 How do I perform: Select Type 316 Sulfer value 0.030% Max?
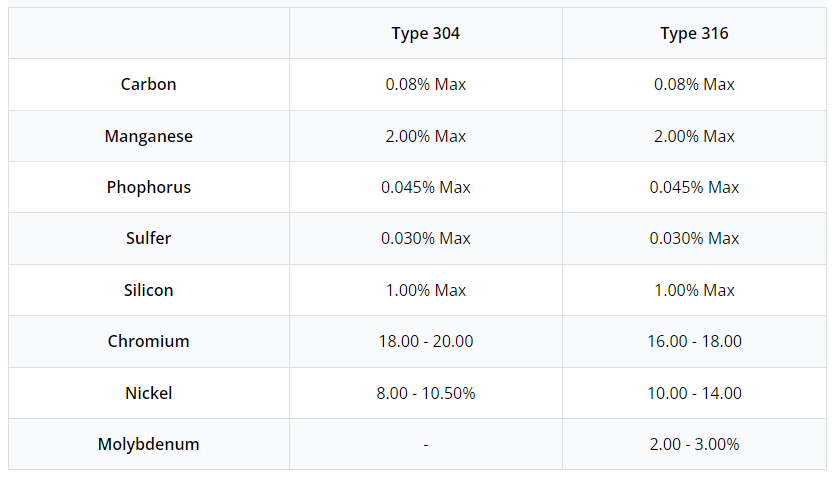pyautogui.click(x=694, y=238)
